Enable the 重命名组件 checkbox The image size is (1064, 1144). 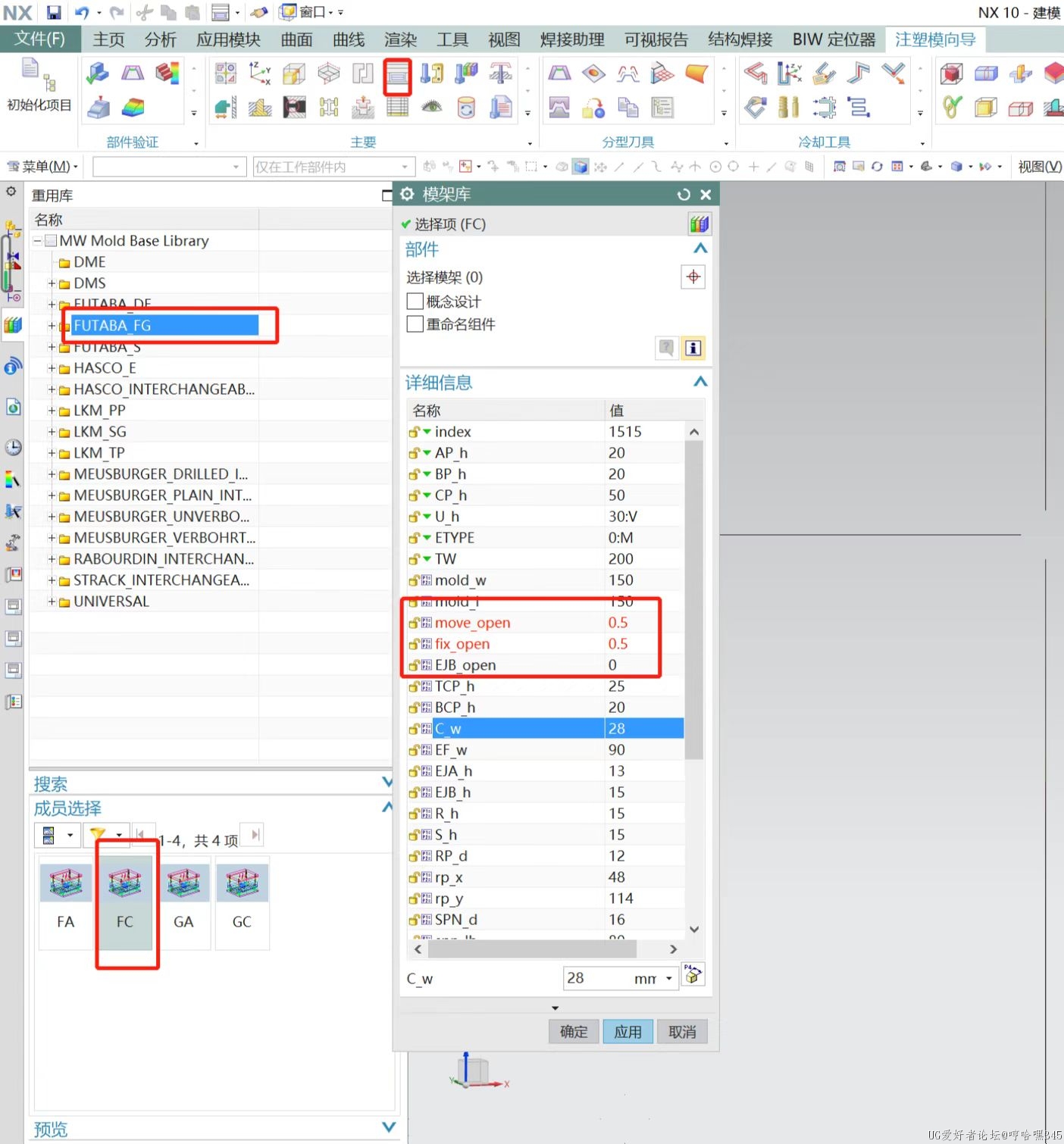(415, 324)
